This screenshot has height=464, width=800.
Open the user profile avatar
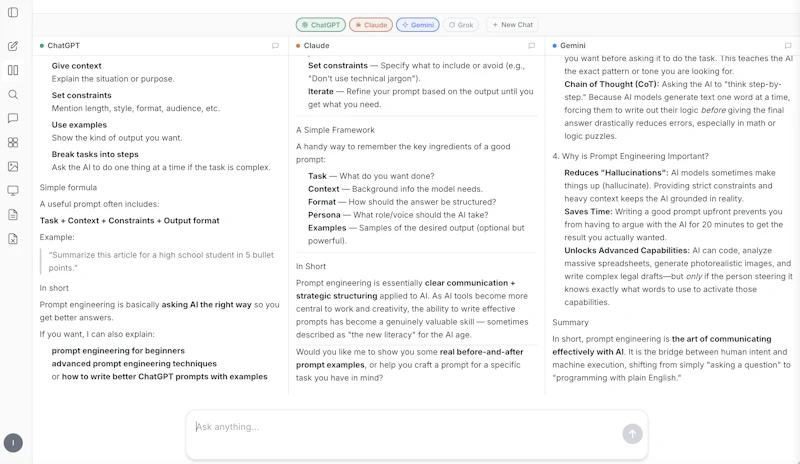(13, 443)
